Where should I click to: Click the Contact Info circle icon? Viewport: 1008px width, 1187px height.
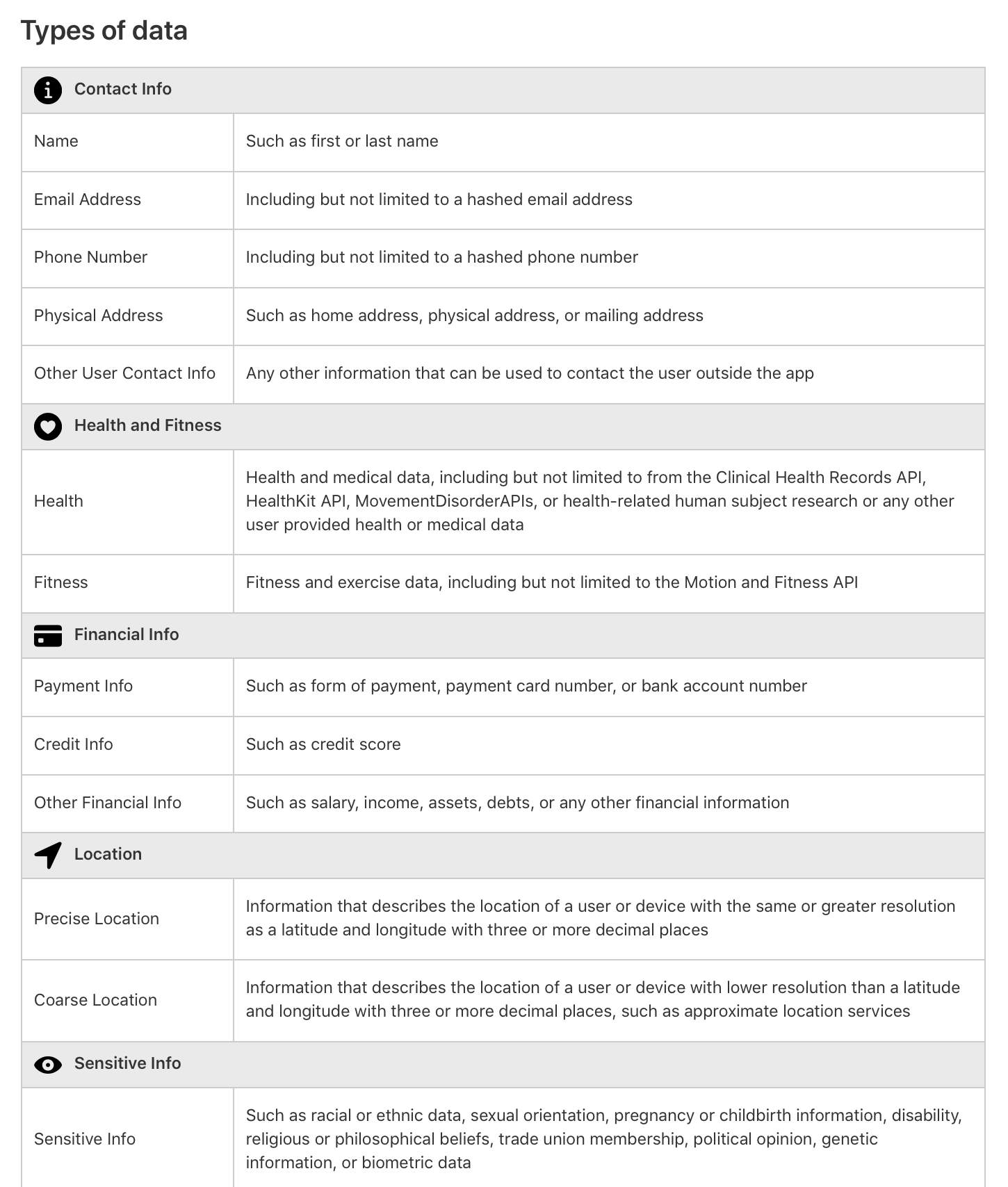point(48,90)
